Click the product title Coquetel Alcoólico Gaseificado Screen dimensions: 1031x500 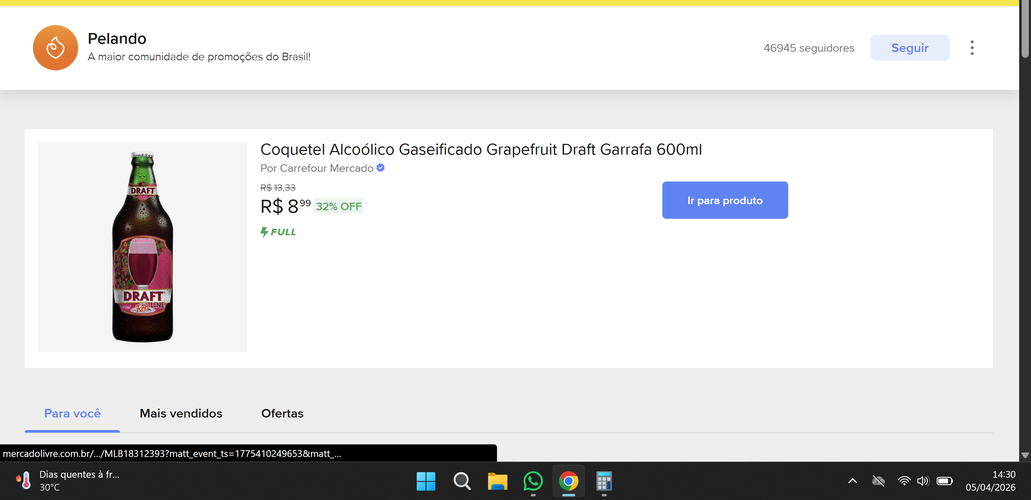coord(481,149)
